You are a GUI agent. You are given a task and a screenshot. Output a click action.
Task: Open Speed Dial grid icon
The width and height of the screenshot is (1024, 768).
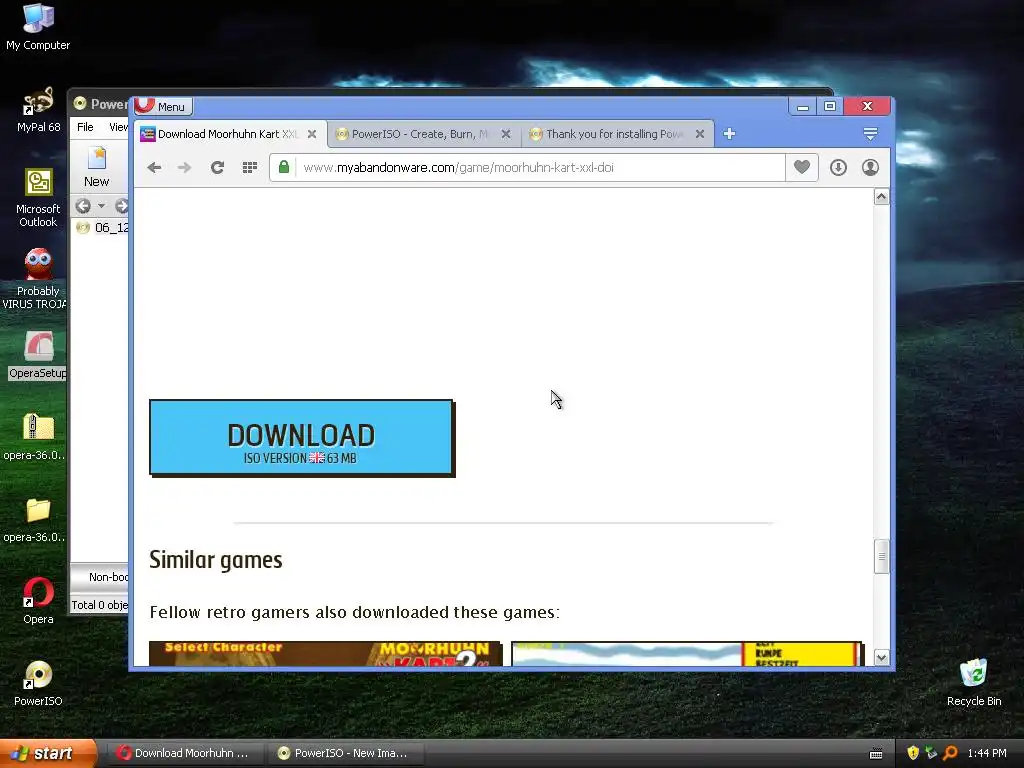tap(249, 168)
